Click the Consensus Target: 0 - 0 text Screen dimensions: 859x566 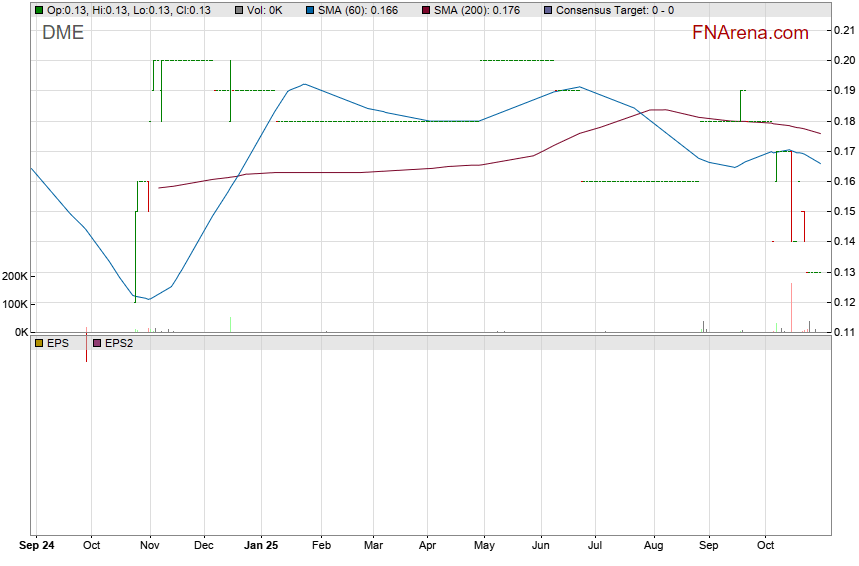pos(615,10)
